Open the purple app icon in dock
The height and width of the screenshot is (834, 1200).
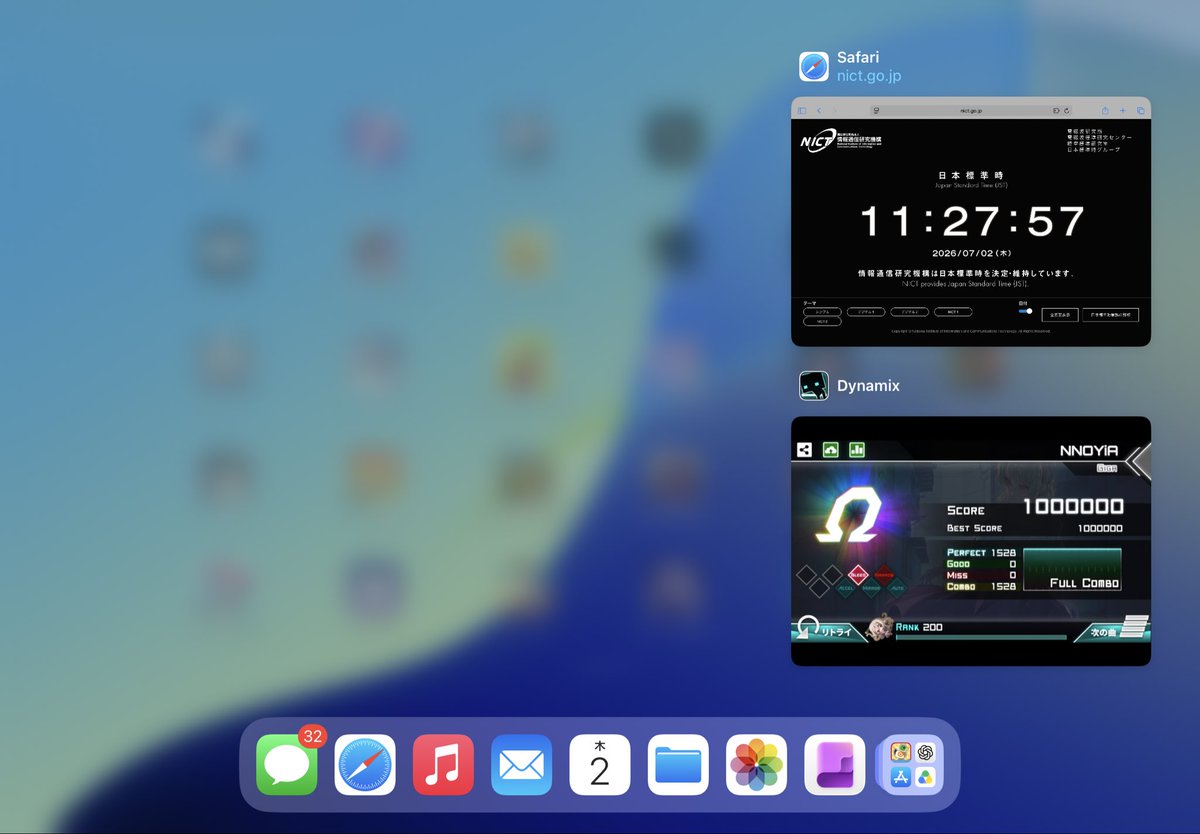click(x=834, y=765)
